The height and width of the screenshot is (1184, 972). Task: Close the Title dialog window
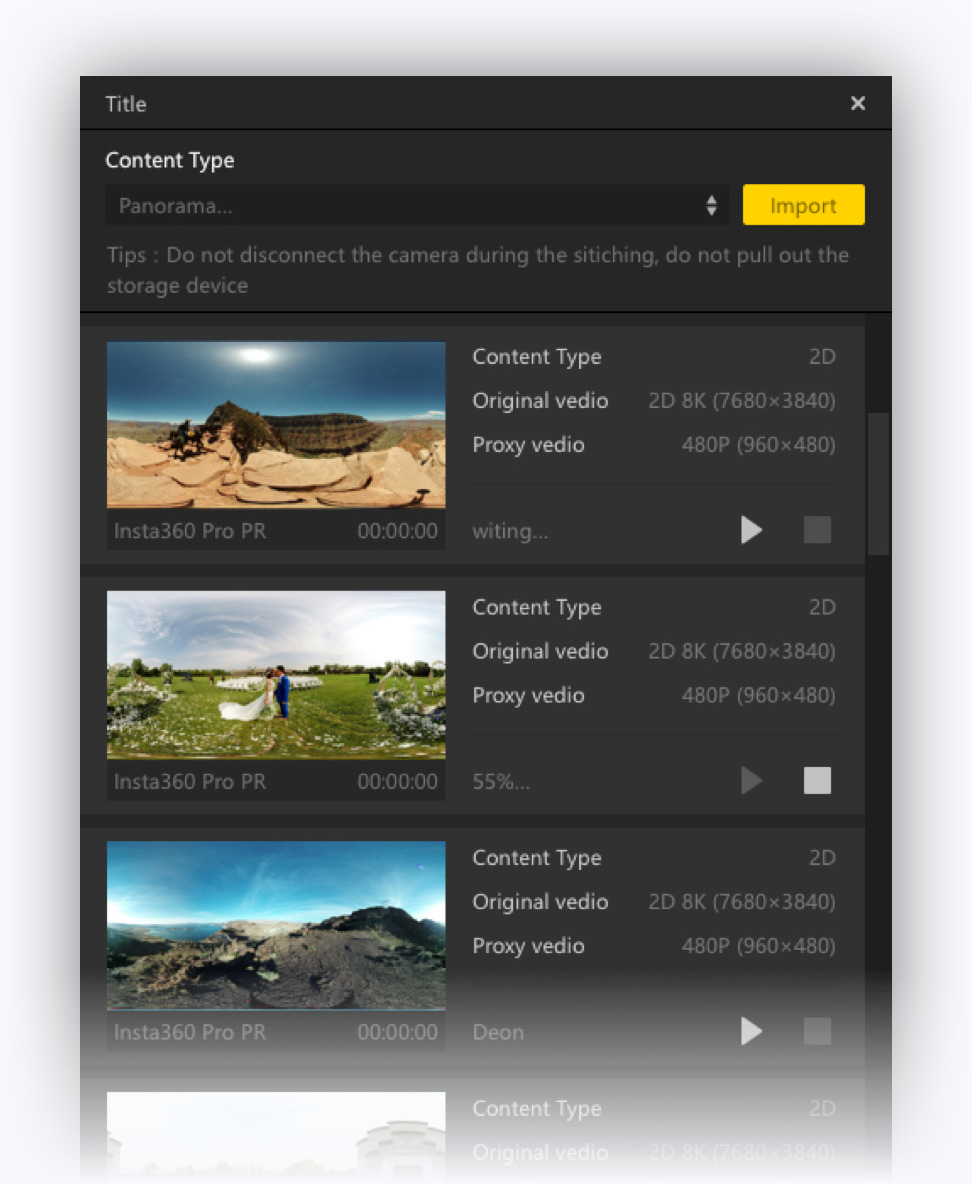857,104
